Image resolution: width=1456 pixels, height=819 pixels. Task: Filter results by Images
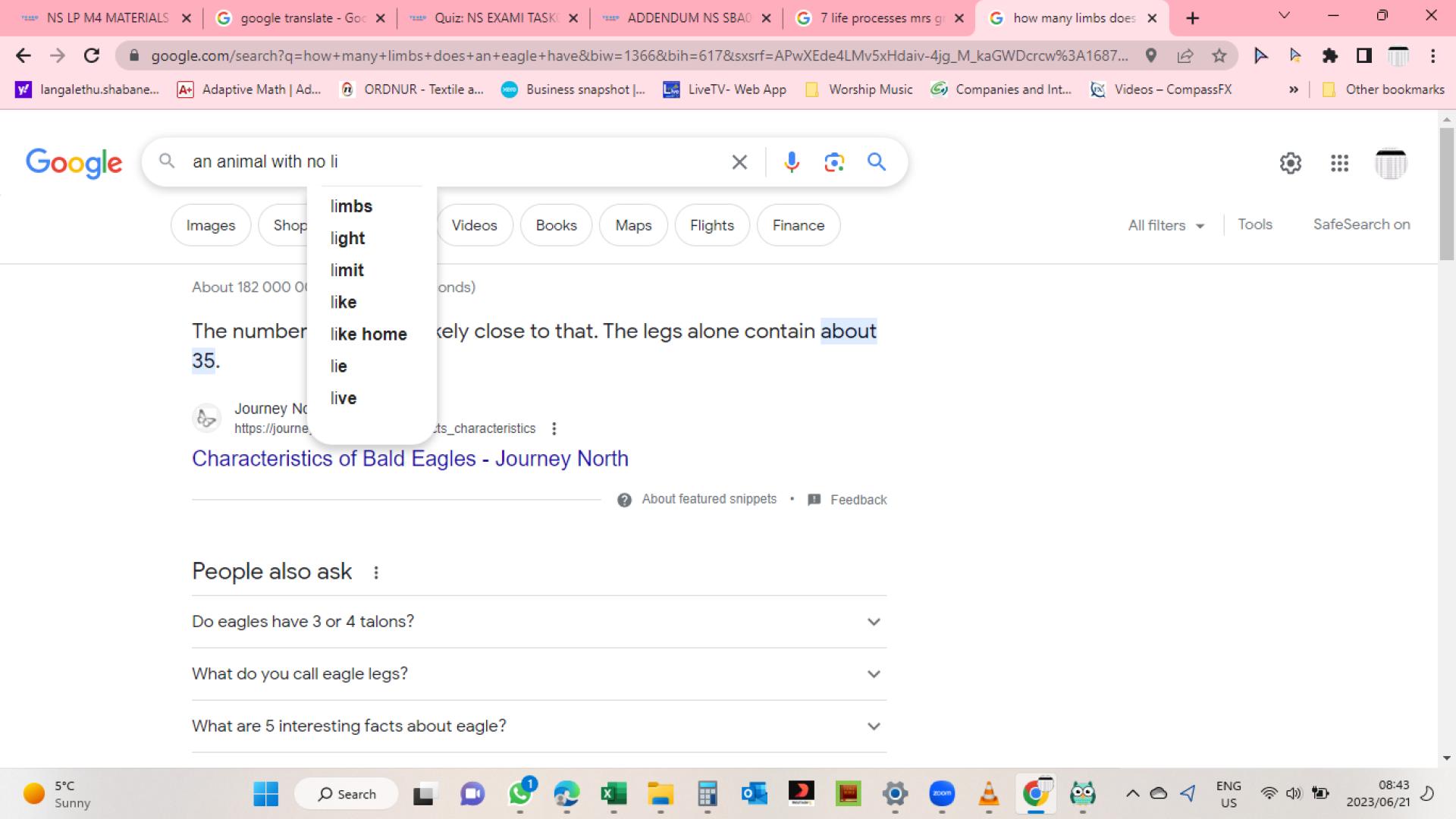211,225
